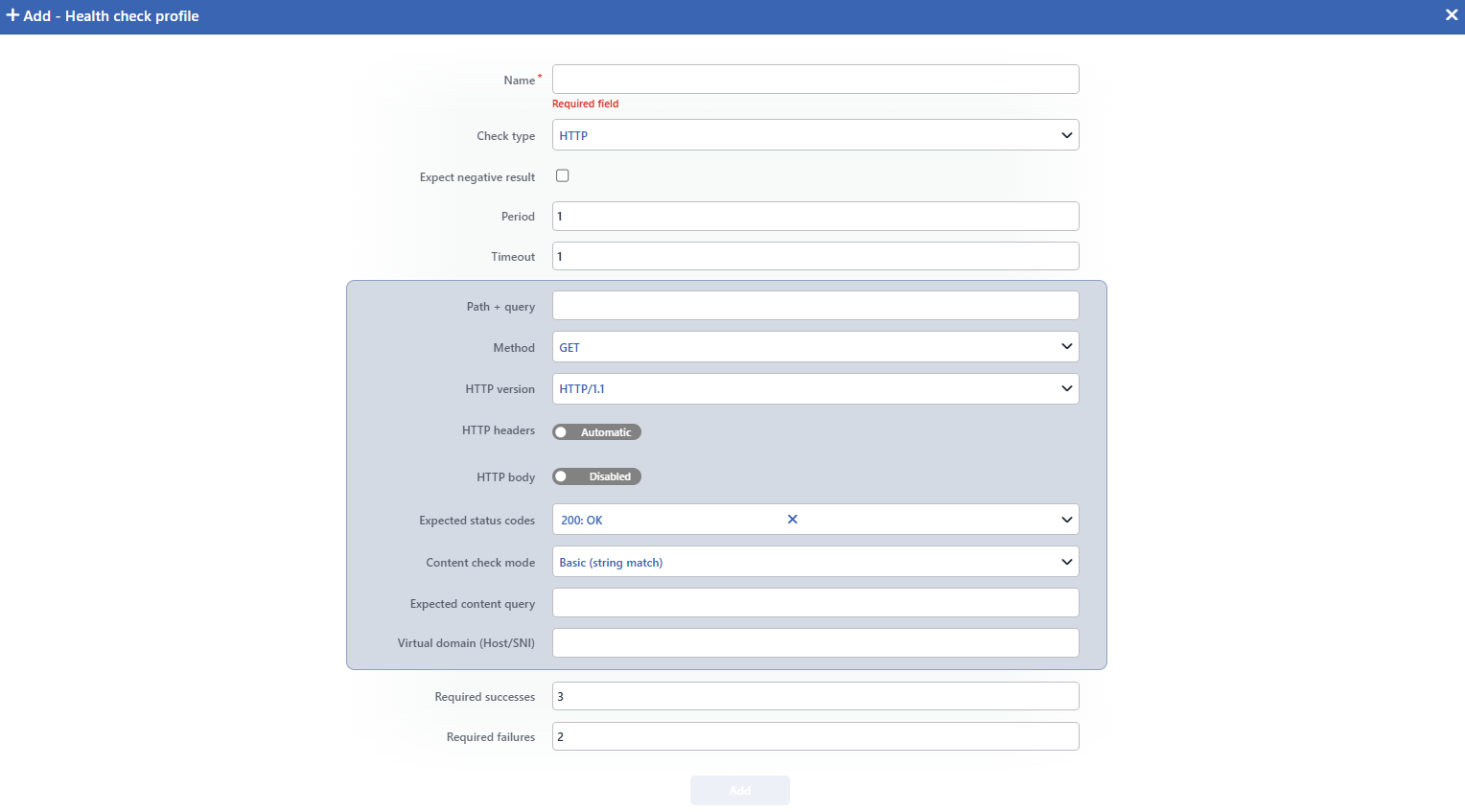This screenshot has height=812, width=1465.
Task: Focus the Name input field
Action: [816, 80]
